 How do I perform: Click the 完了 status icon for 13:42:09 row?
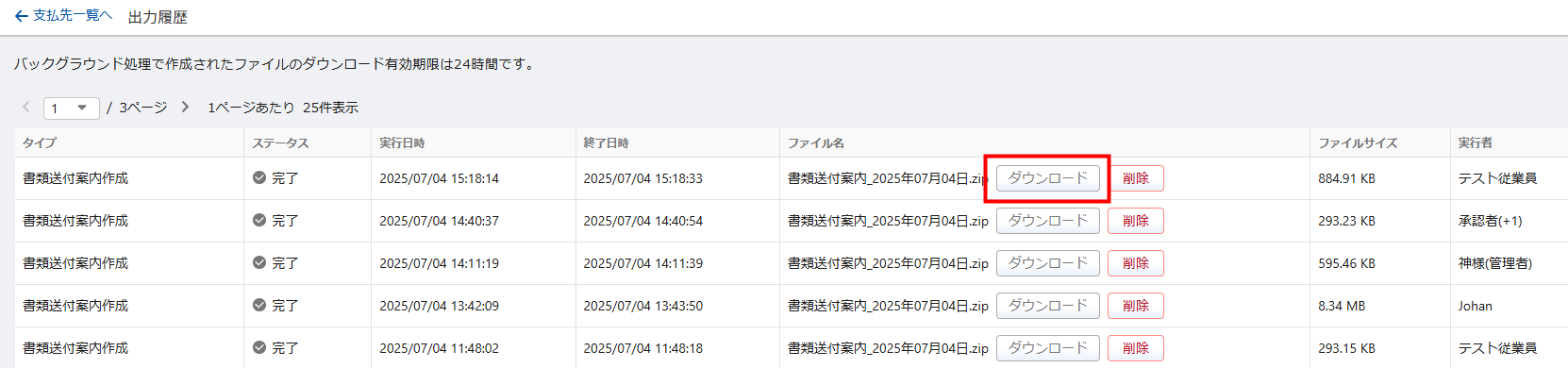pos(259,305)
